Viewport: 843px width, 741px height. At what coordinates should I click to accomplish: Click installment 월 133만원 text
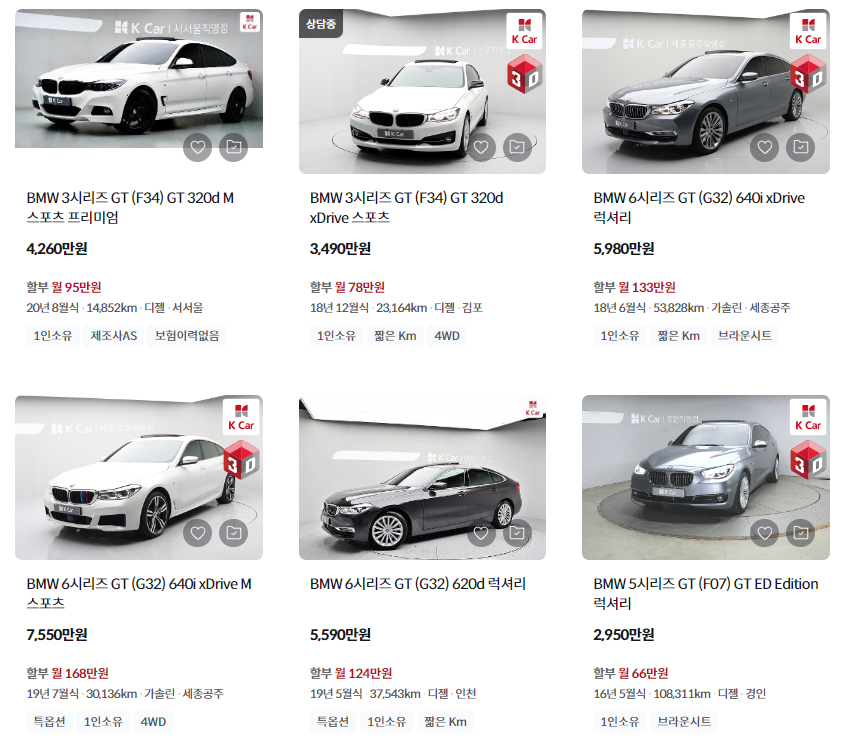(646, 287)
